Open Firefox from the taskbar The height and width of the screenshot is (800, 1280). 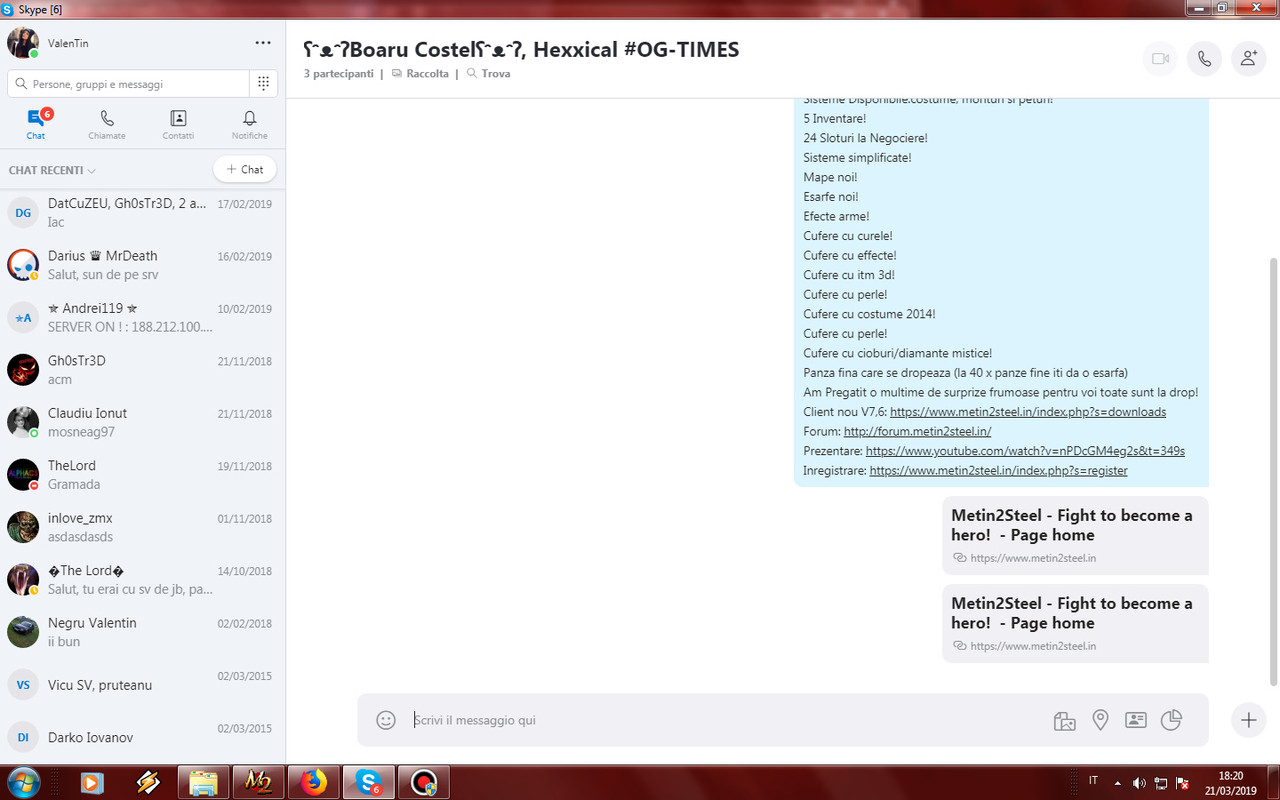click(x=313, y=782)
